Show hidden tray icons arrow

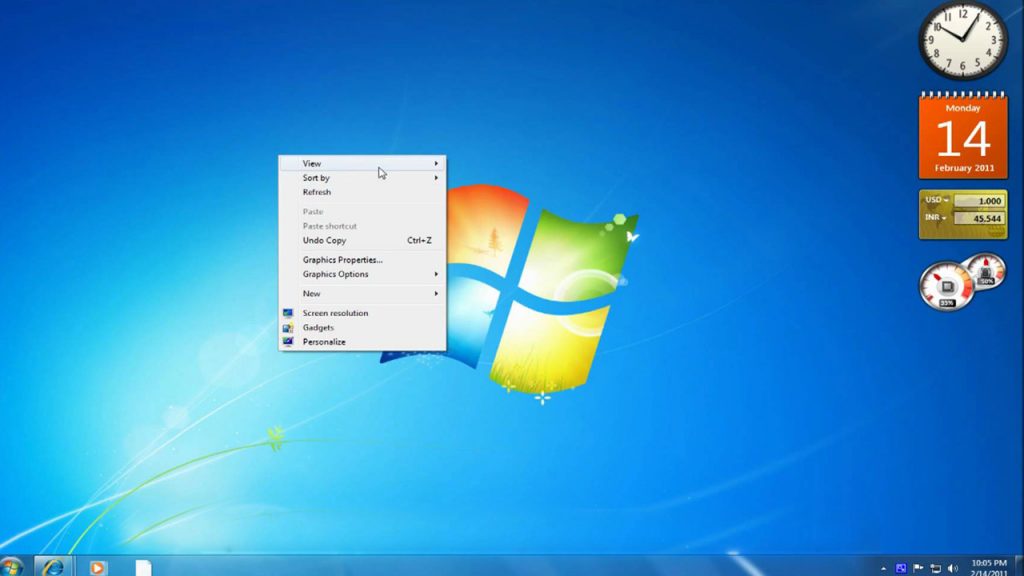(x=883, y=568)
